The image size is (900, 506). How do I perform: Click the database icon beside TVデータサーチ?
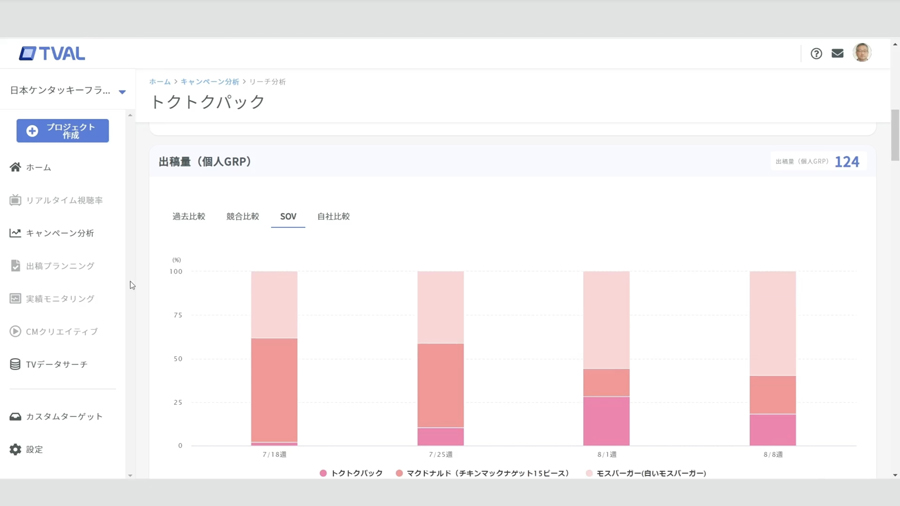click(15, 364)
